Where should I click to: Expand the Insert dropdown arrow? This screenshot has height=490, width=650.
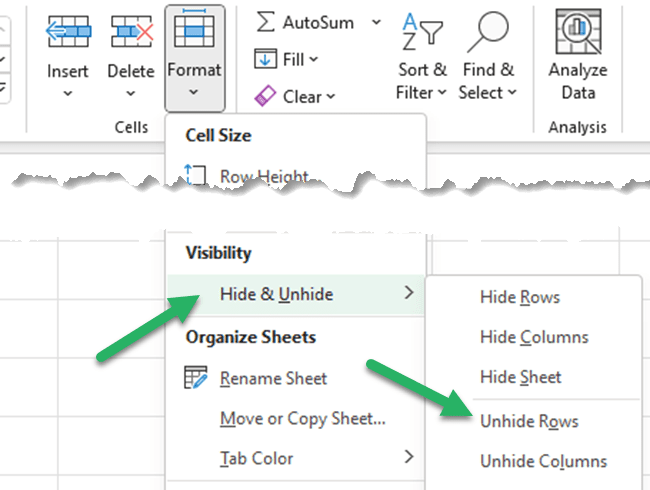[68, 93]
